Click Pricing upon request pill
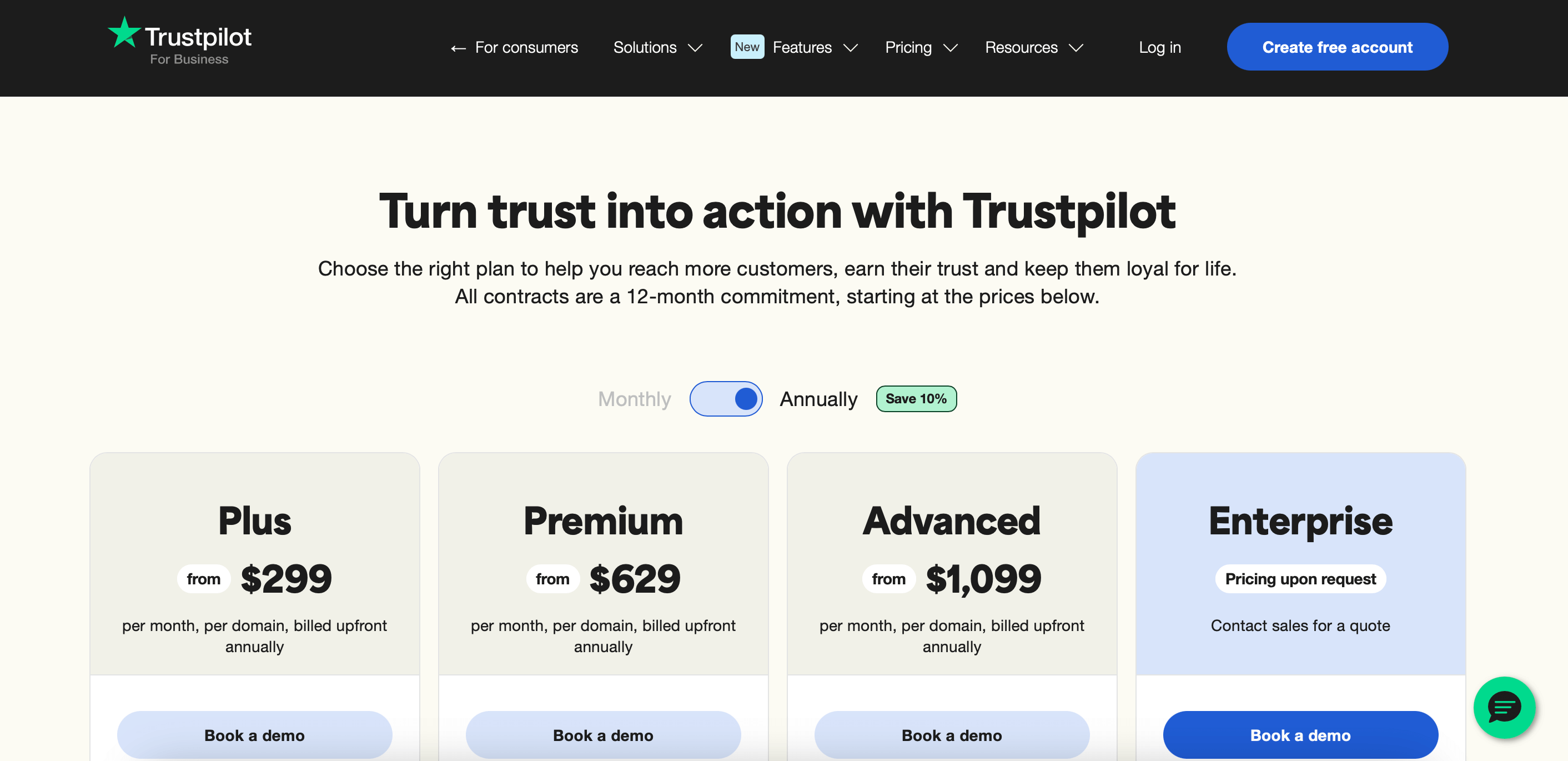The height and width of the screenshot is (761, 1568). point(1300,578)
